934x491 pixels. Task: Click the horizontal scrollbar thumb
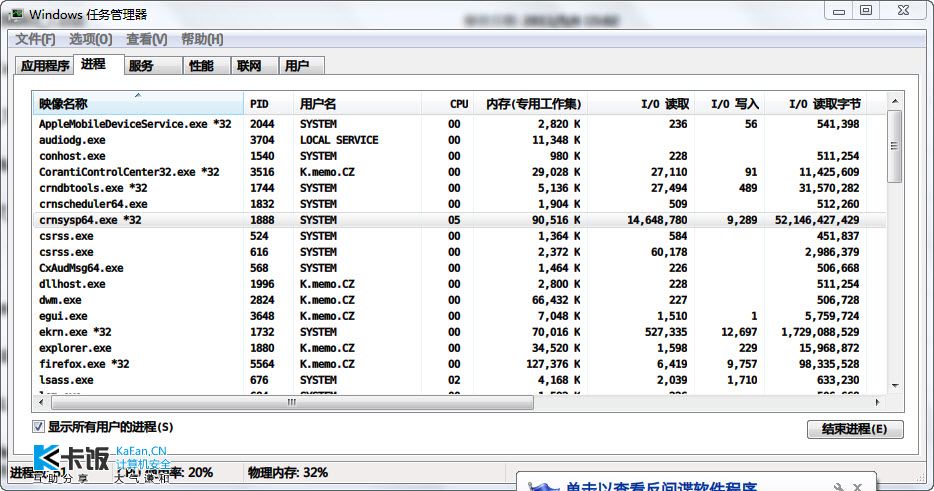pos(292,403)
